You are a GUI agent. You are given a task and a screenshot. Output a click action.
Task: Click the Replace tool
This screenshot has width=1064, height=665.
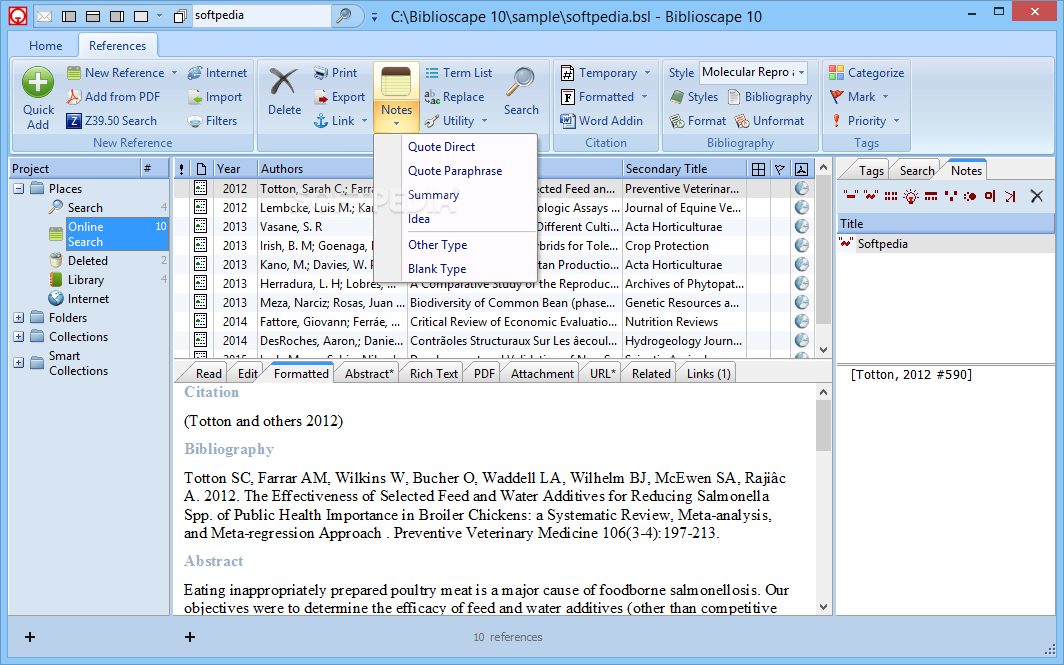tap(454, 97)
